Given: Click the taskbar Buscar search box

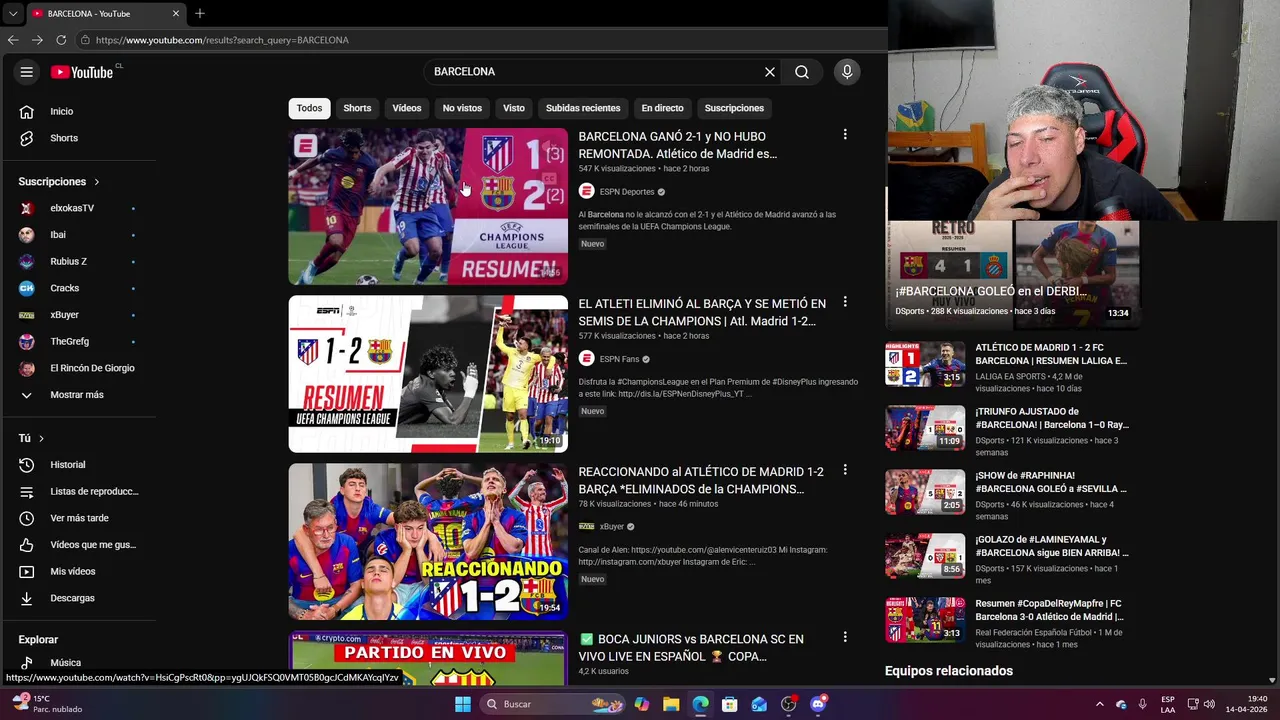Looking at the screenshot, I should [550, 704].
